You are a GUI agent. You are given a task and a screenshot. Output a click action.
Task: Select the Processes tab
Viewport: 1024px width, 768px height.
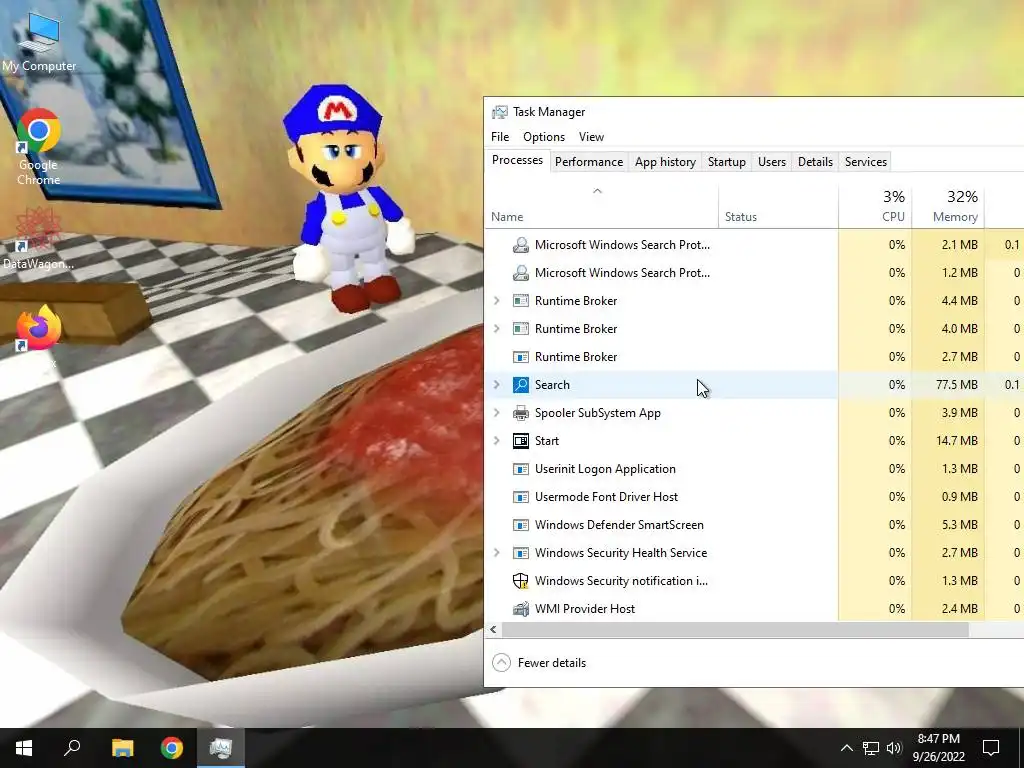coord(517,161)
